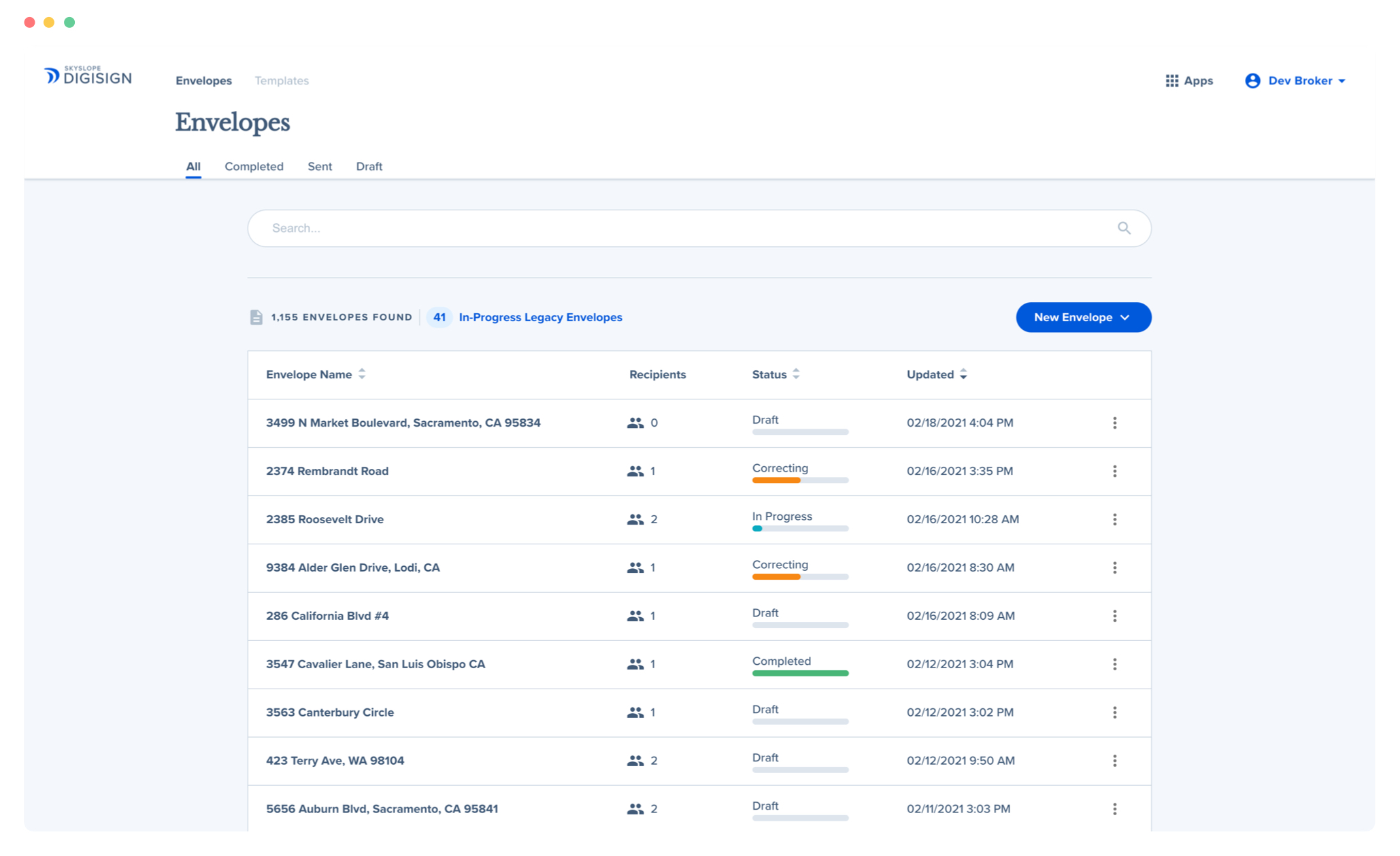Open three-dot menu for 423 Terry Ave
This screenshot has height=856, width=1400.
coord(1114,761)
